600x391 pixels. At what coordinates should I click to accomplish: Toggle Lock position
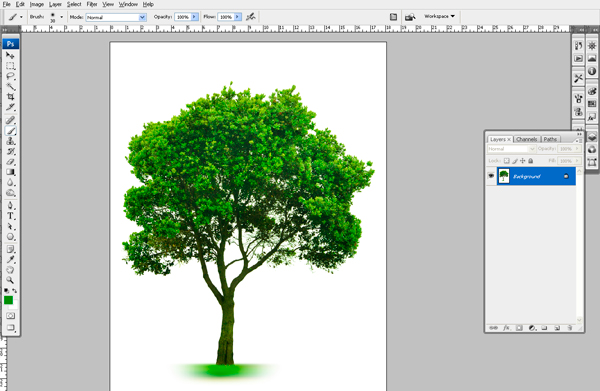523,161
